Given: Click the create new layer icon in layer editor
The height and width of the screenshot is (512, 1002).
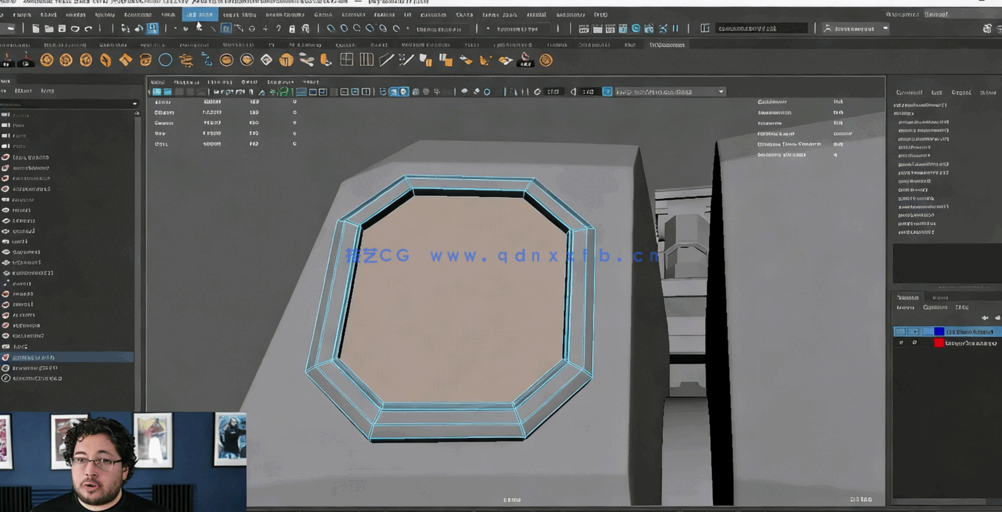Looking at the screenshot, I should click(984, 318).
